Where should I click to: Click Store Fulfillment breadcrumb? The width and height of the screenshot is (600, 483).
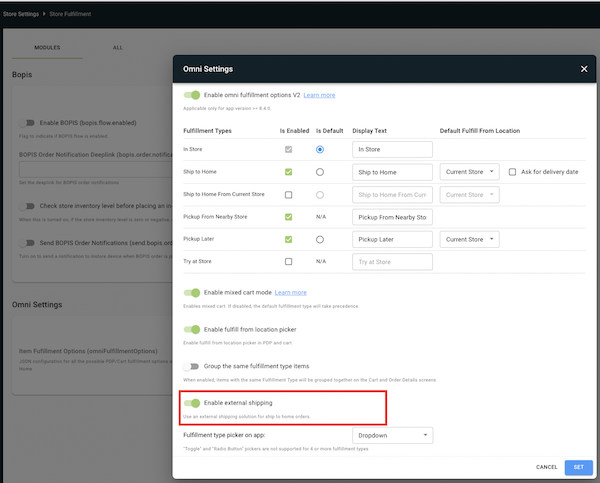[x=70, y=14]
